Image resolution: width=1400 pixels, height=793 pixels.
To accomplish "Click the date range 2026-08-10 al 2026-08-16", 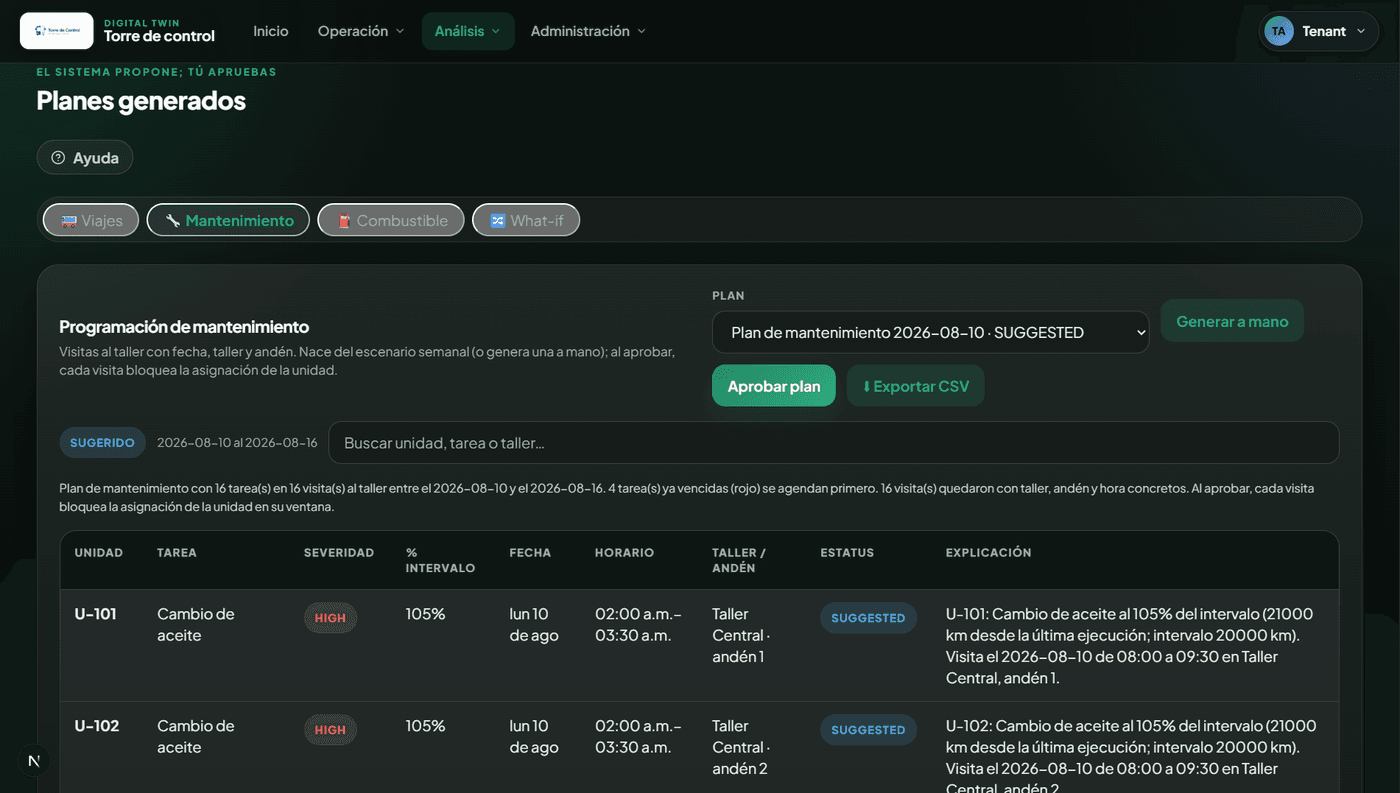I will click(237, 442).
